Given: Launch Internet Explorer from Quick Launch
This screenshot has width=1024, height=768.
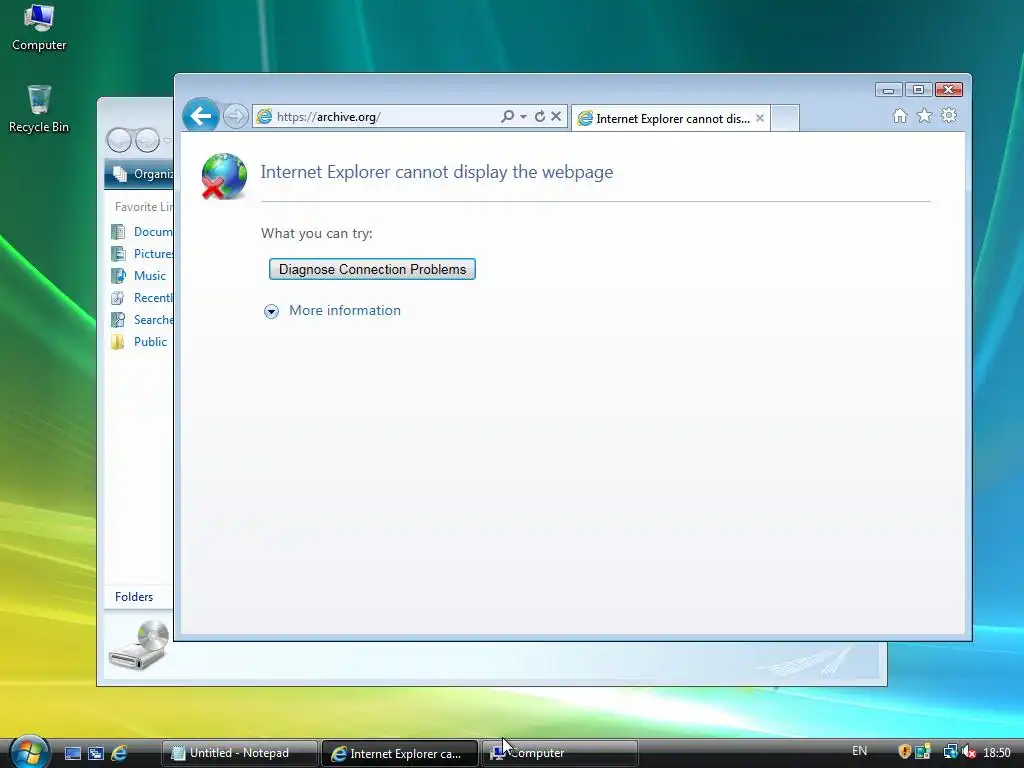Looking at the screenshot, I should pyautogui.click(x=119, y=753).
